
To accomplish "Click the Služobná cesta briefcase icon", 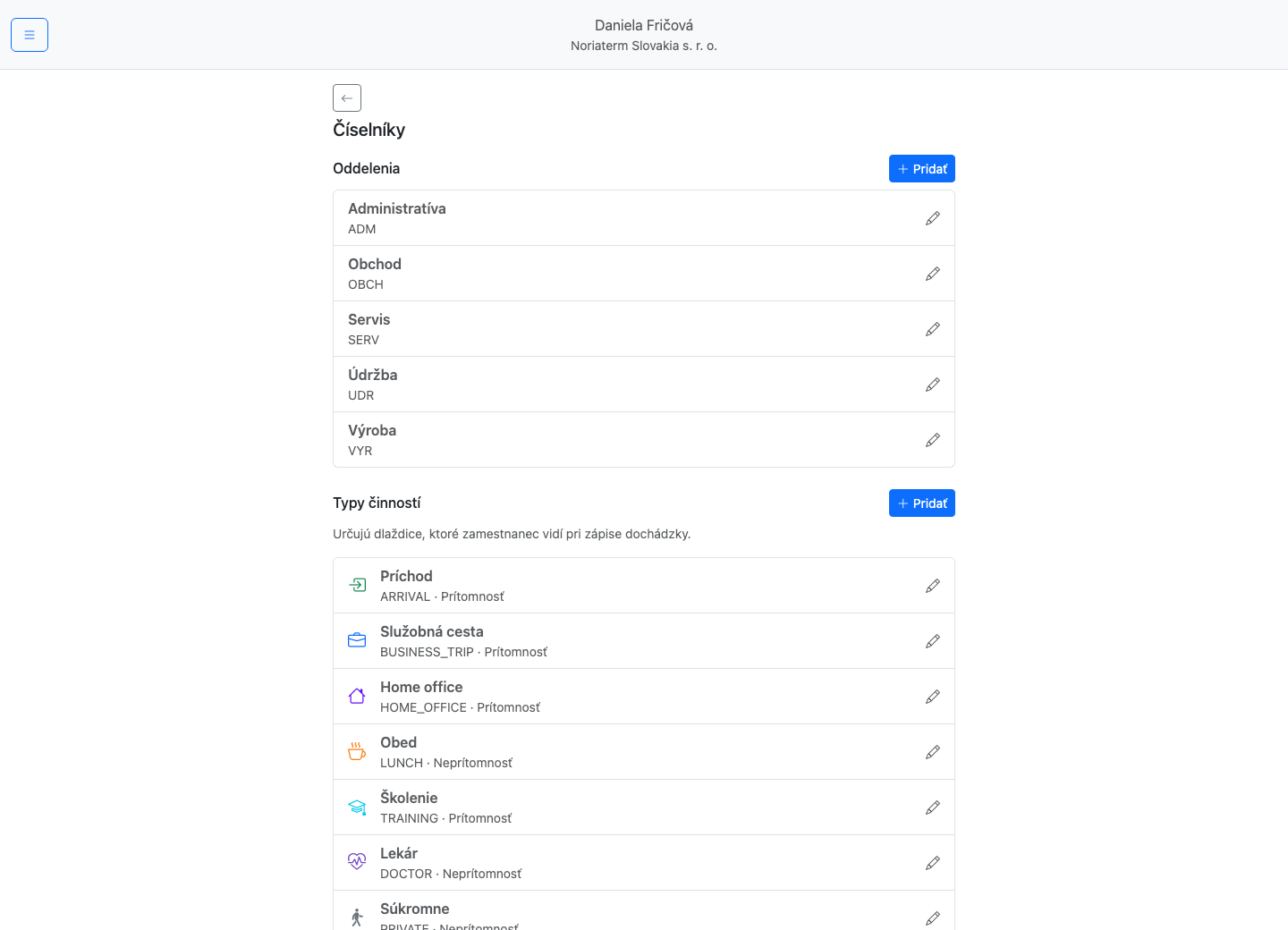I will 357,640.
